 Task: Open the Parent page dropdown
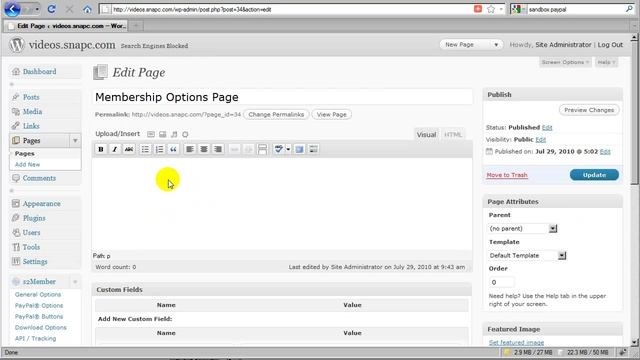click(522, 229)
